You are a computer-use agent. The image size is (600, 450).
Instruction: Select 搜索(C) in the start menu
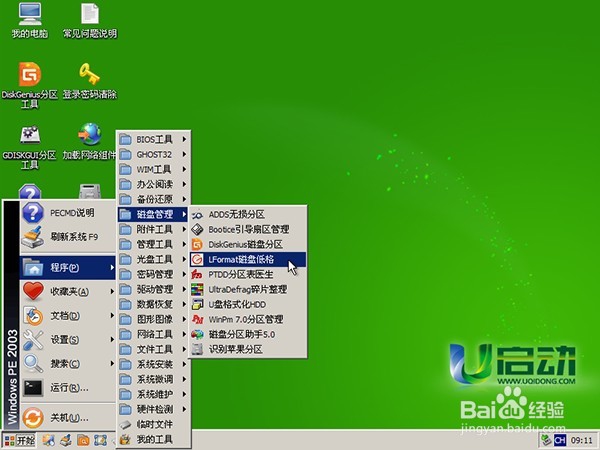[68, 364]
